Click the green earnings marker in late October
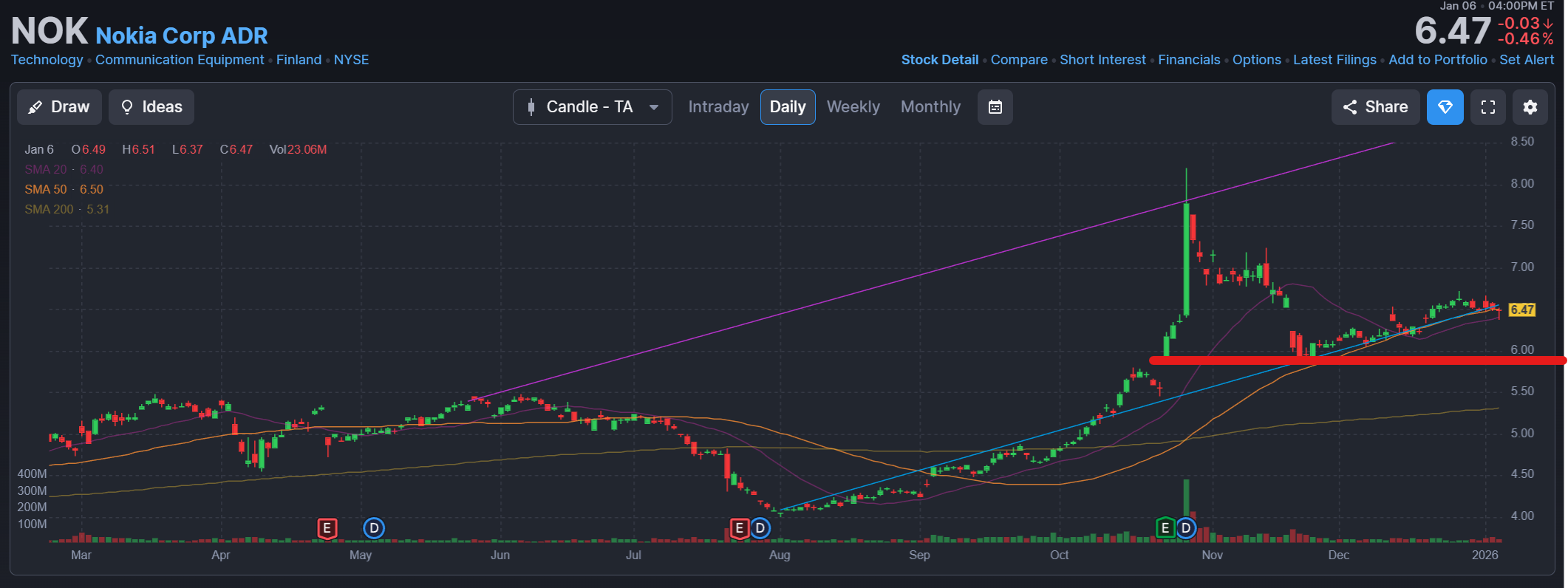This screenshot has width=1568, height=588. tap(1165, 528)
